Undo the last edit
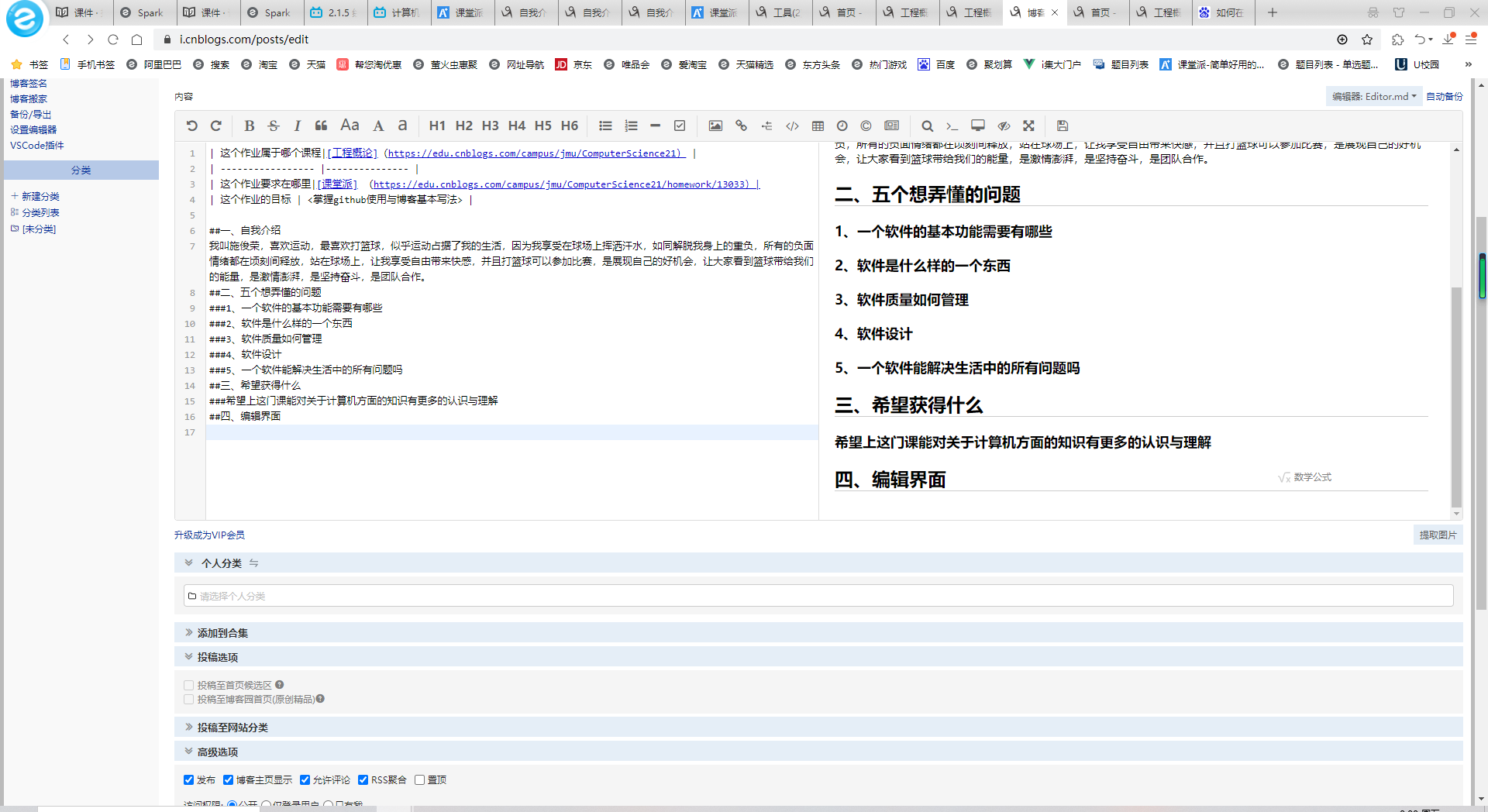The image size is (1488, 812). (x=192, y=126)
